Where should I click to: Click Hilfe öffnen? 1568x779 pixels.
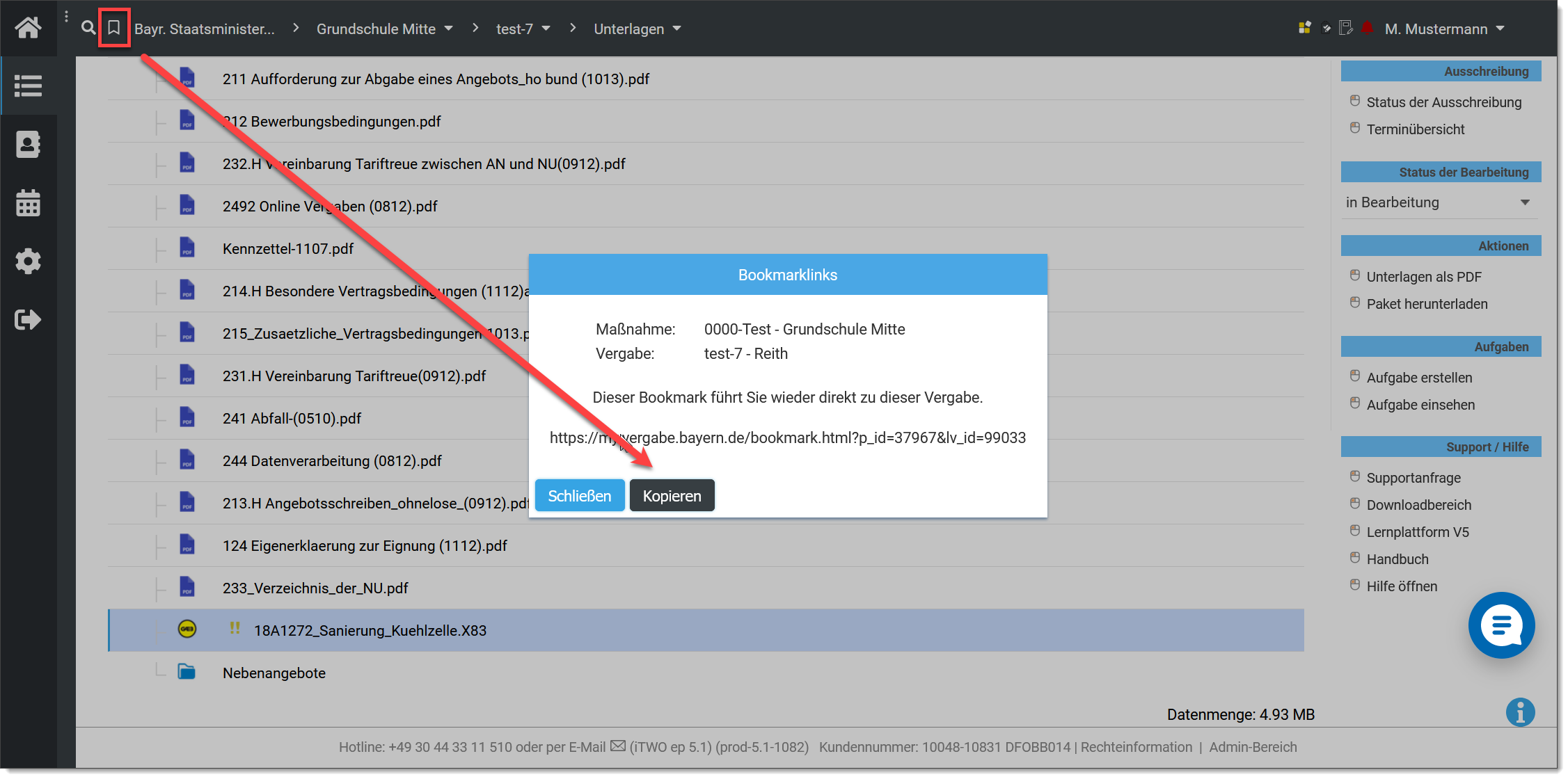(1401, 586)
